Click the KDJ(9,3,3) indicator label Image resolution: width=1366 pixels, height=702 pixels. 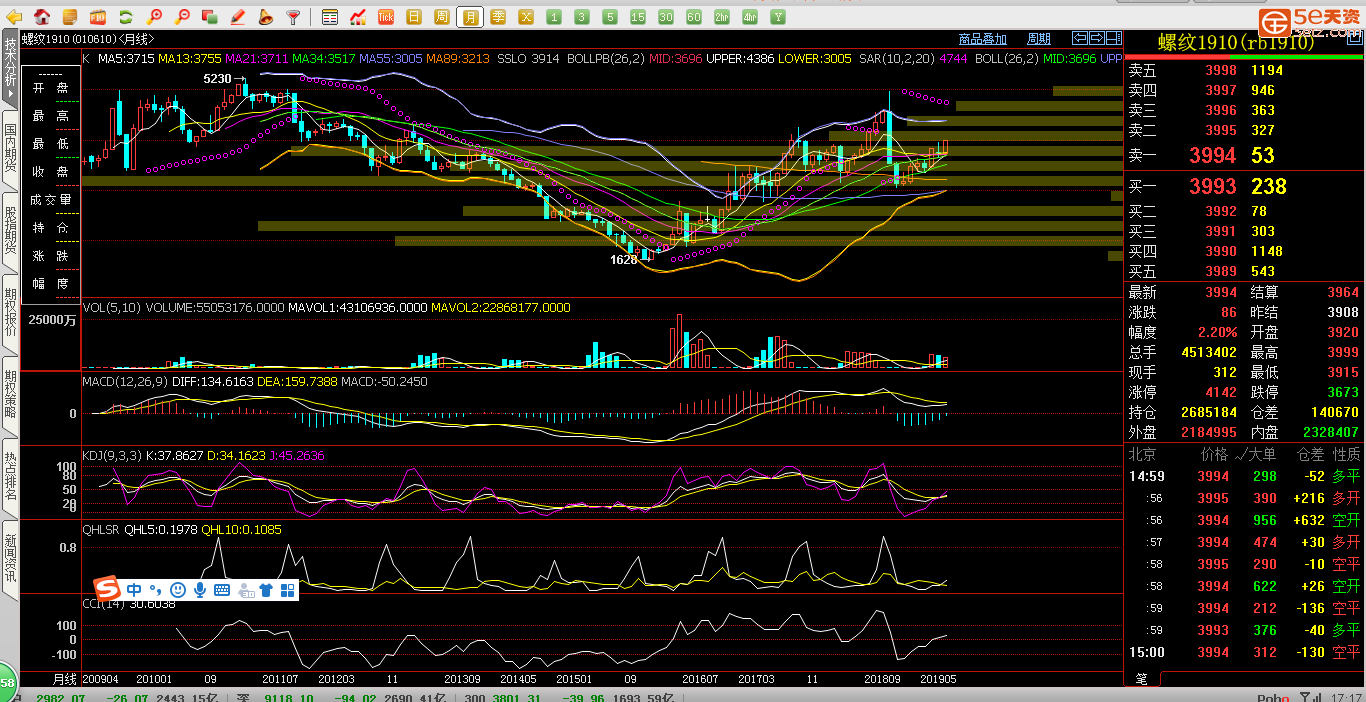(112, 455)
